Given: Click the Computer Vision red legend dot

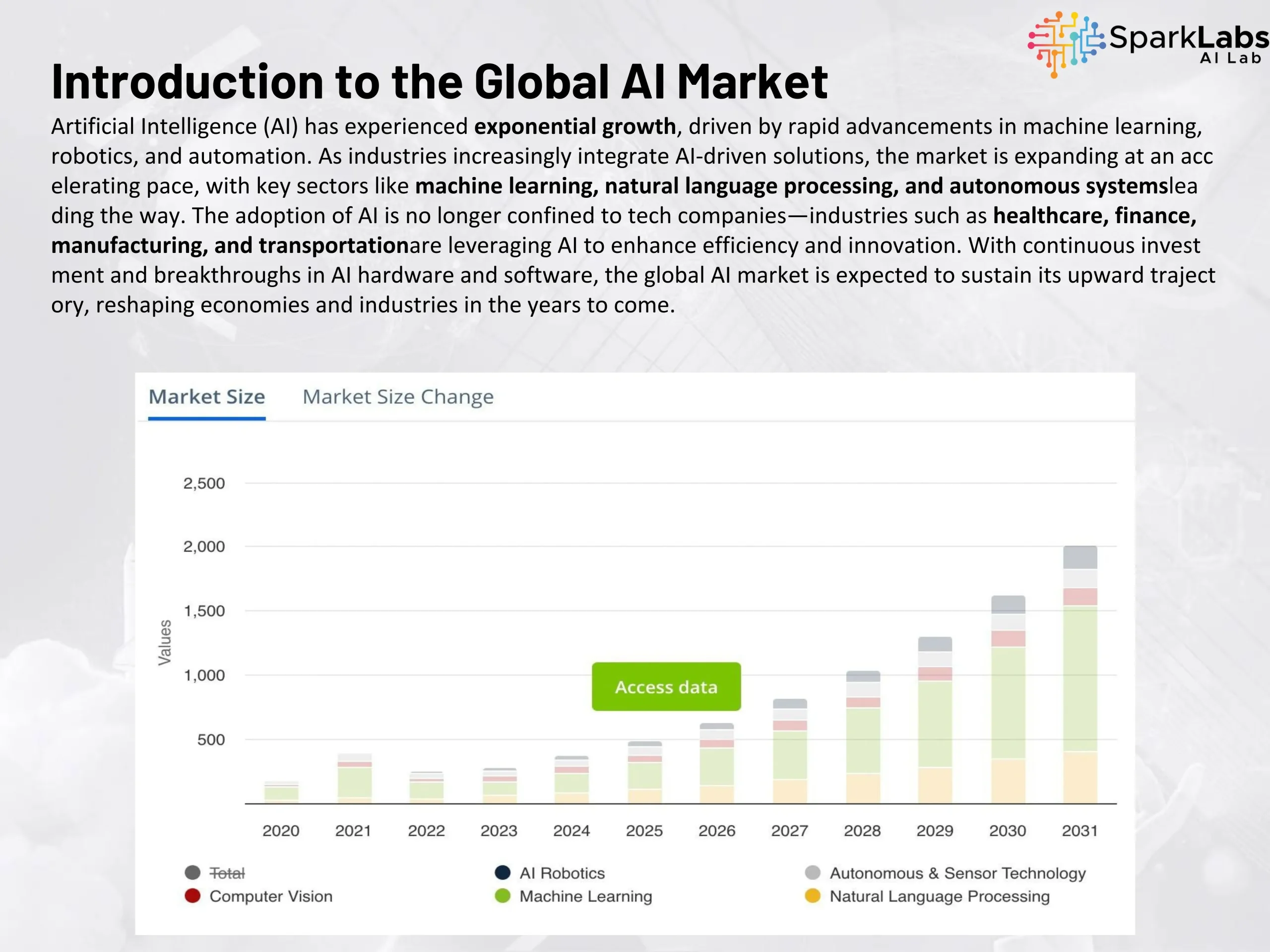Looking at the screenshot, I should (193, 896).
